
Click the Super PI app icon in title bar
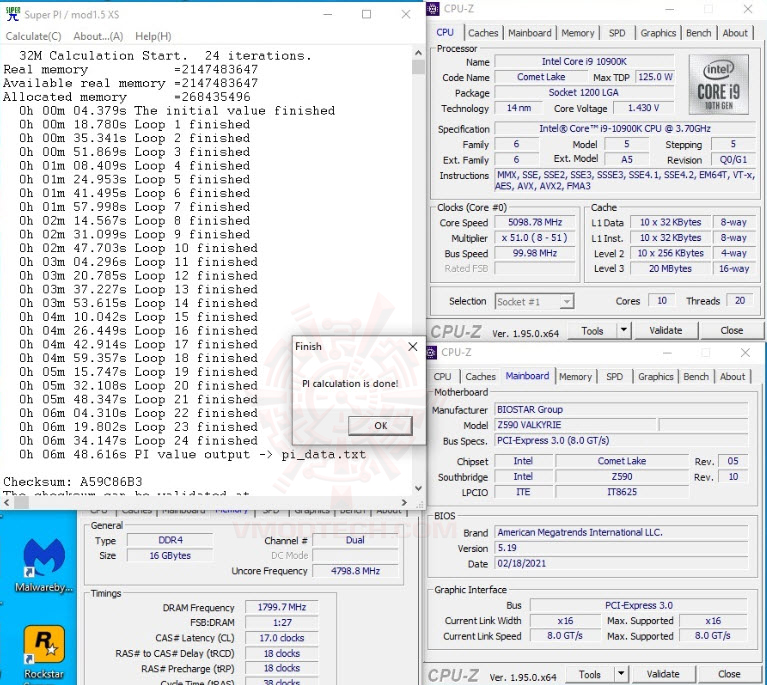click(12, 14)
